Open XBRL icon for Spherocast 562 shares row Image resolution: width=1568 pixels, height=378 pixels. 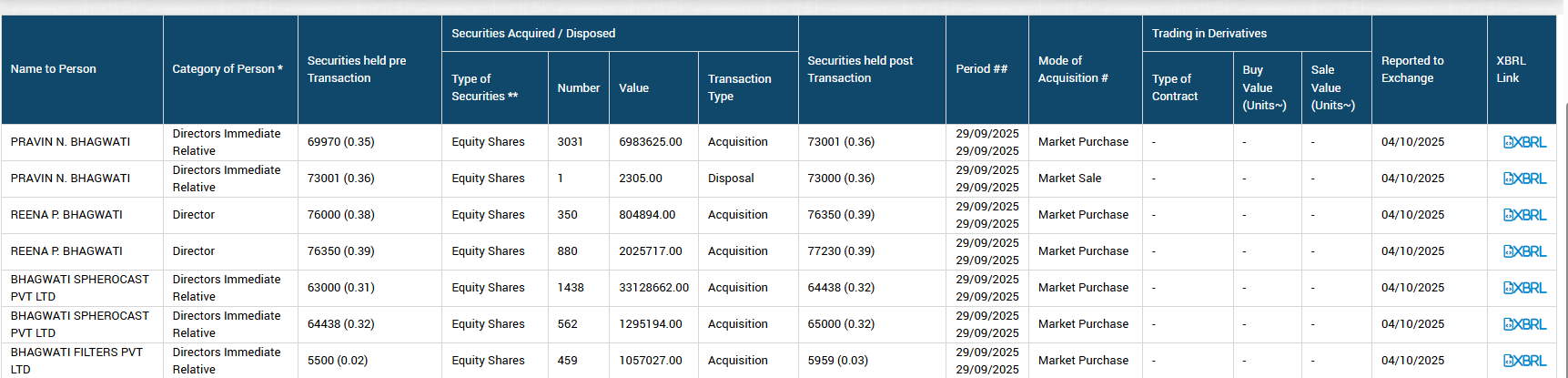[x=1524, y=324]
